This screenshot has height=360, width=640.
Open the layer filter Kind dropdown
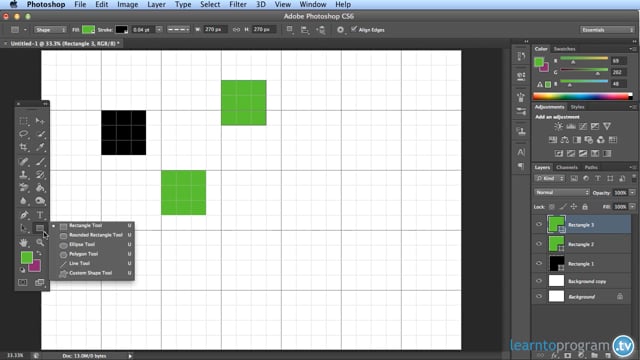[549, 178]
